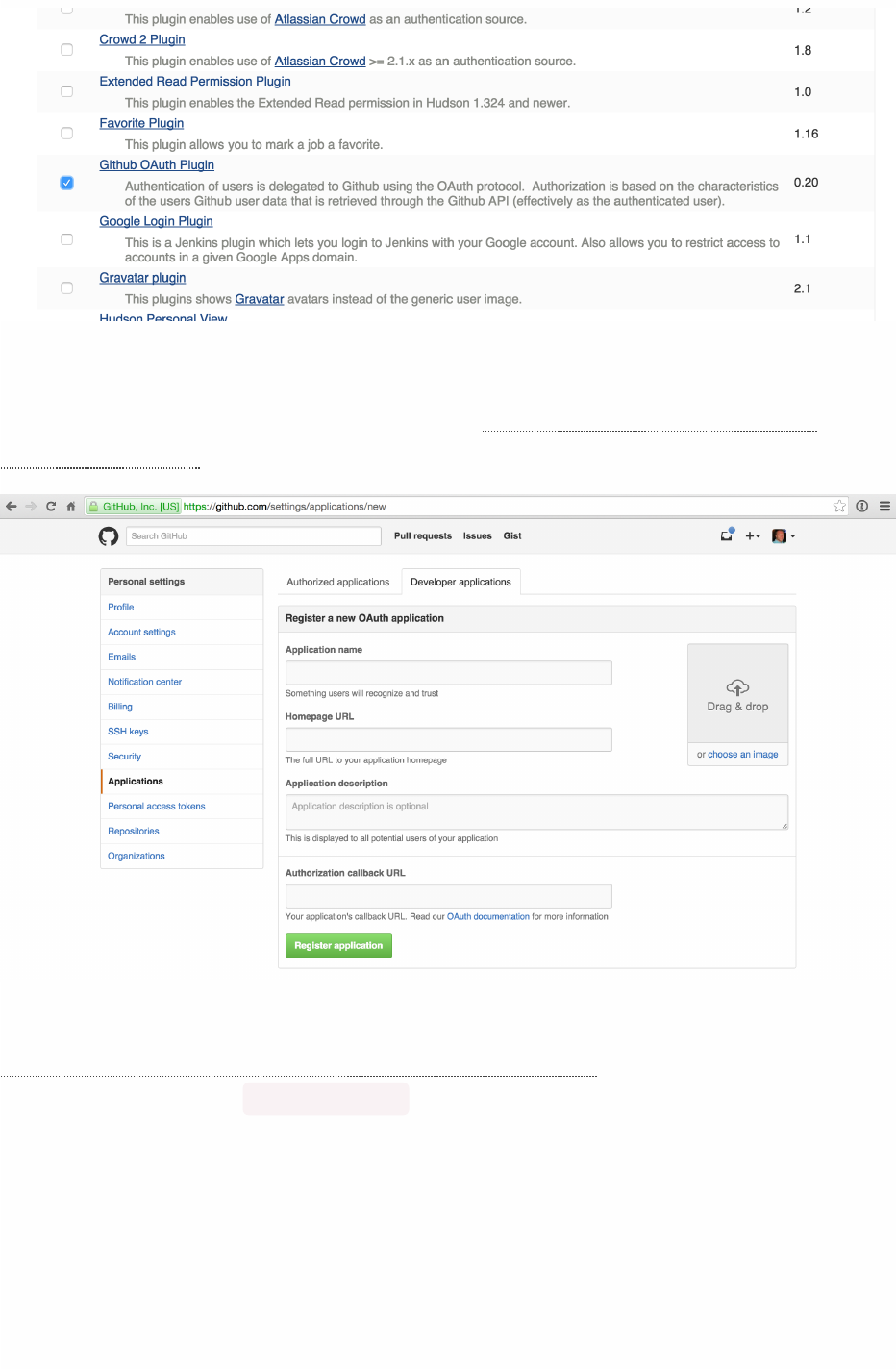Click the Search GitHub box

click(x=254, y=536)
